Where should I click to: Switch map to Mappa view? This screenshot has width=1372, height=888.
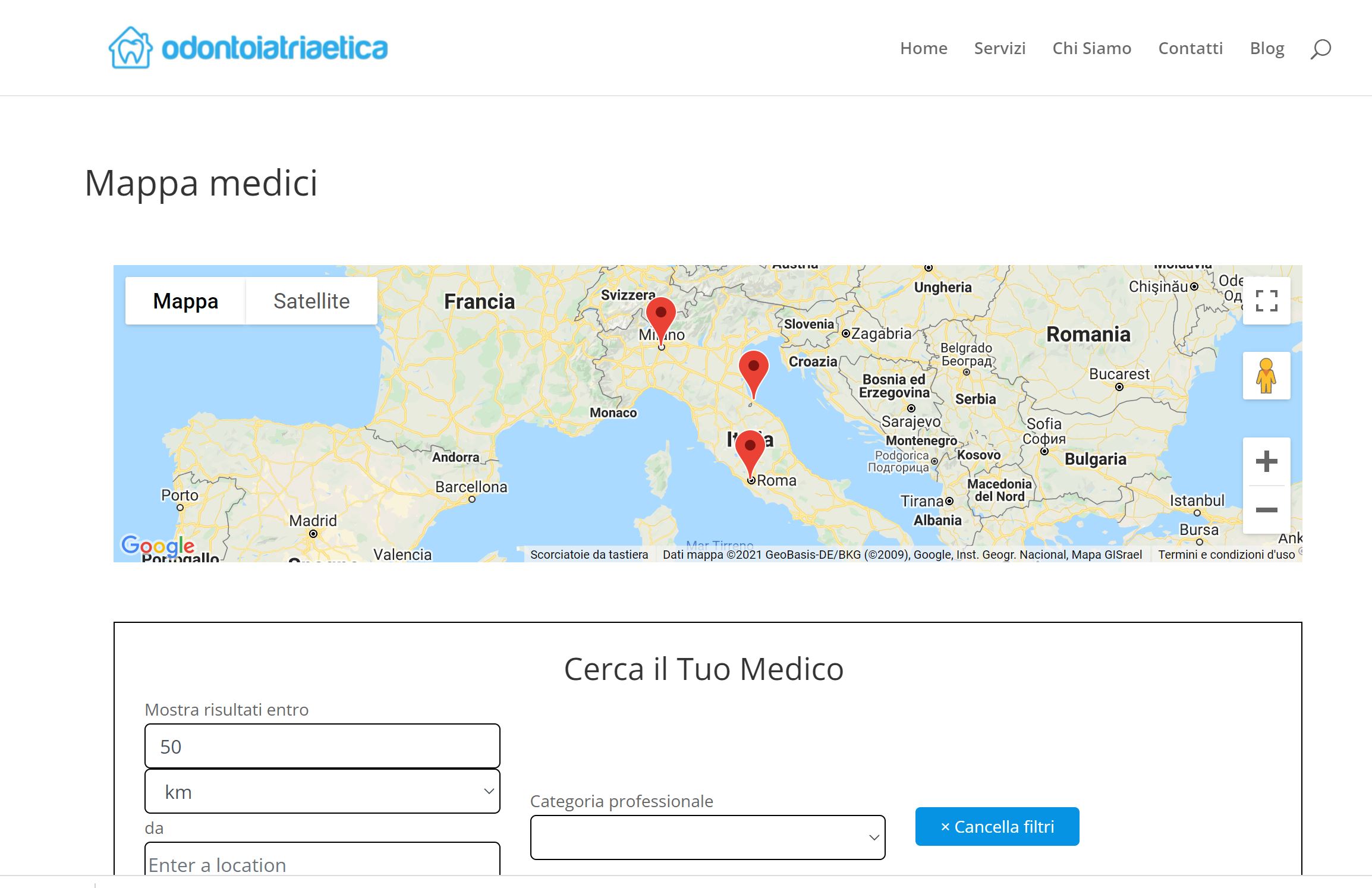click(x=185, y=301)
